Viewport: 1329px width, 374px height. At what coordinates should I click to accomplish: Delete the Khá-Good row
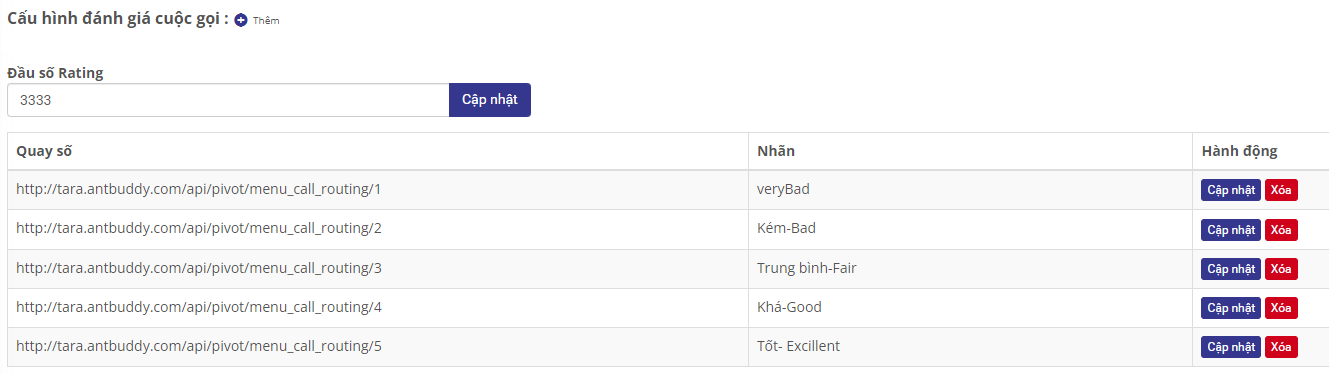[x=1281, y=308]
